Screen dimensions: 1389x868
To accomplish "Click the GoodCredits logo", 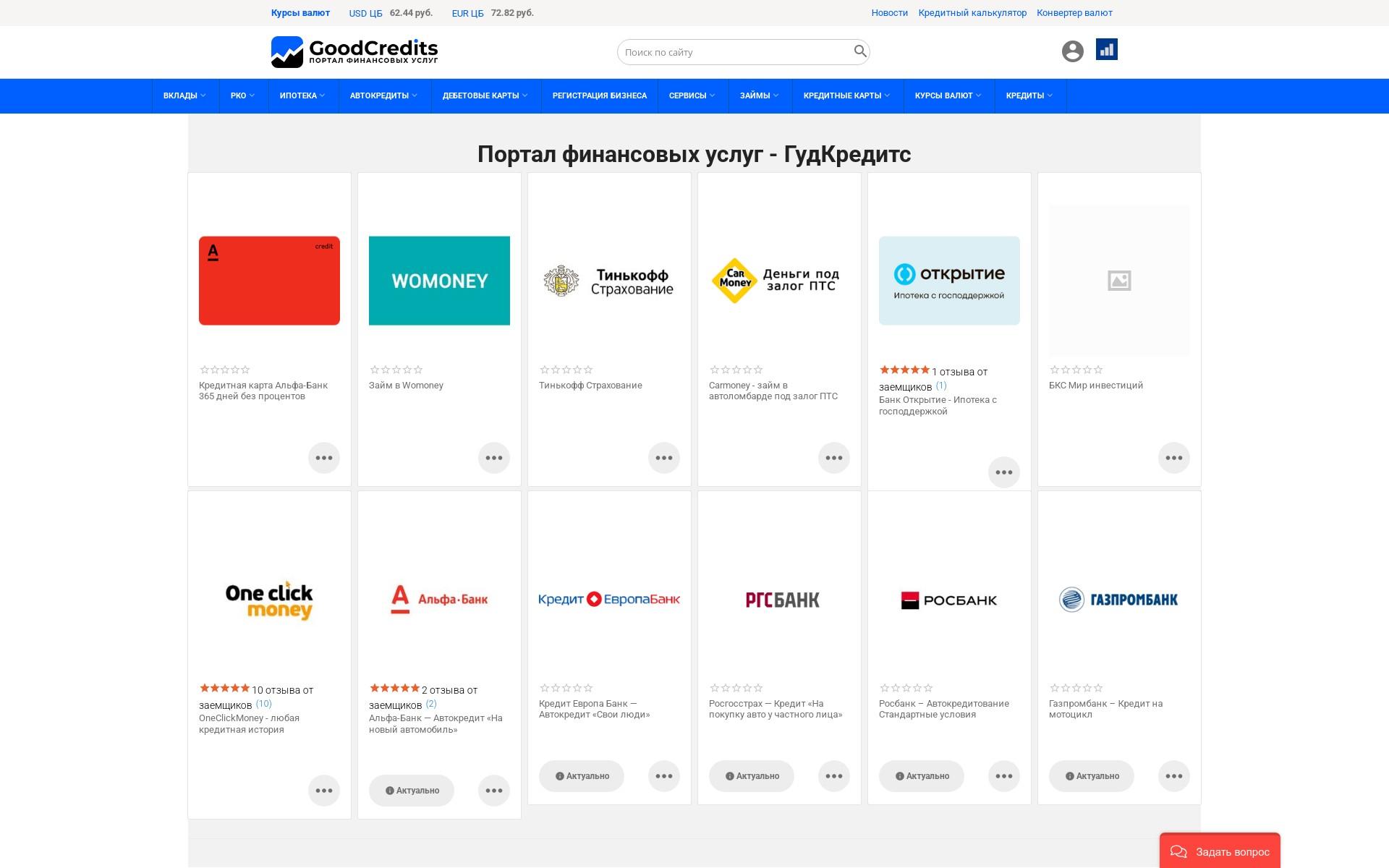I will 354,52.
